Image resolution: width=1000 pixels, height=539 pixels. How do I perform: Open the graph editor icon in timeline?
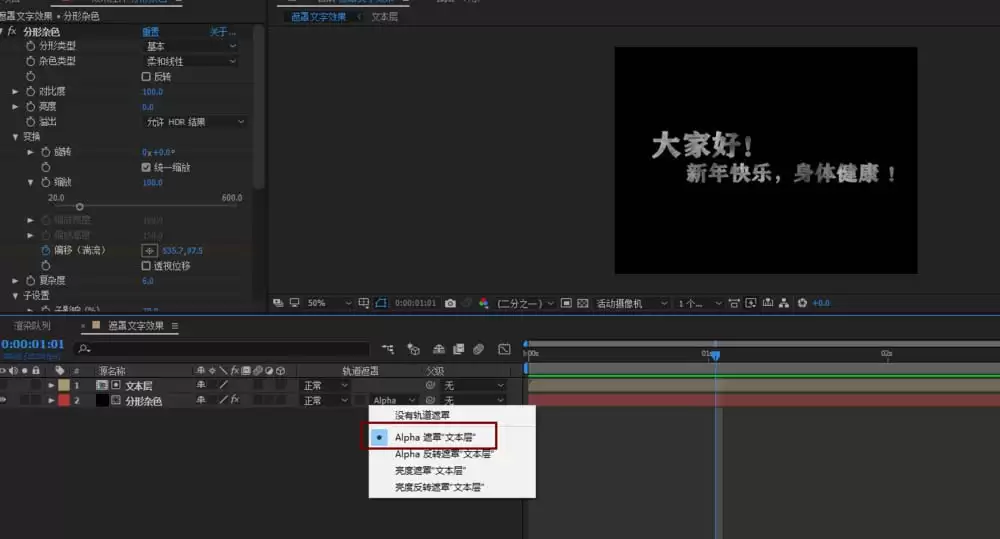(x=504, y=349)
